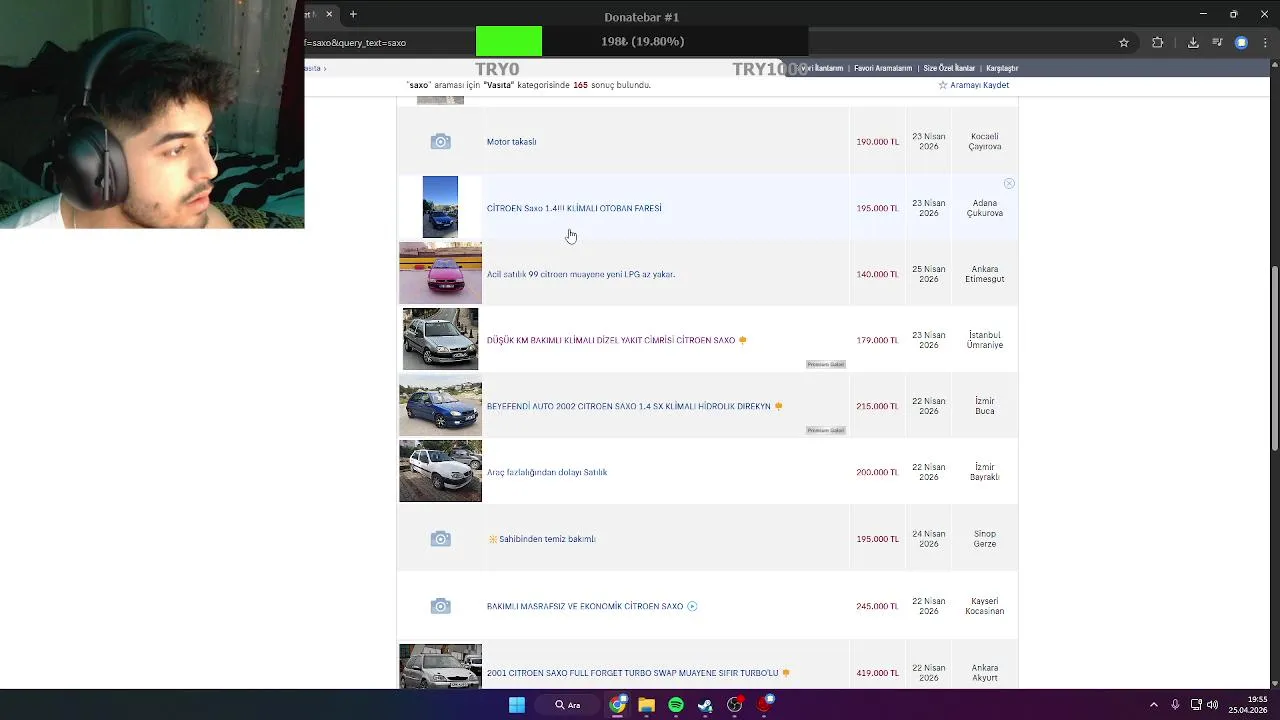Viewport: 1280px width, 720px height.
Task: Click price 419.000 TL
Action: 877,673
